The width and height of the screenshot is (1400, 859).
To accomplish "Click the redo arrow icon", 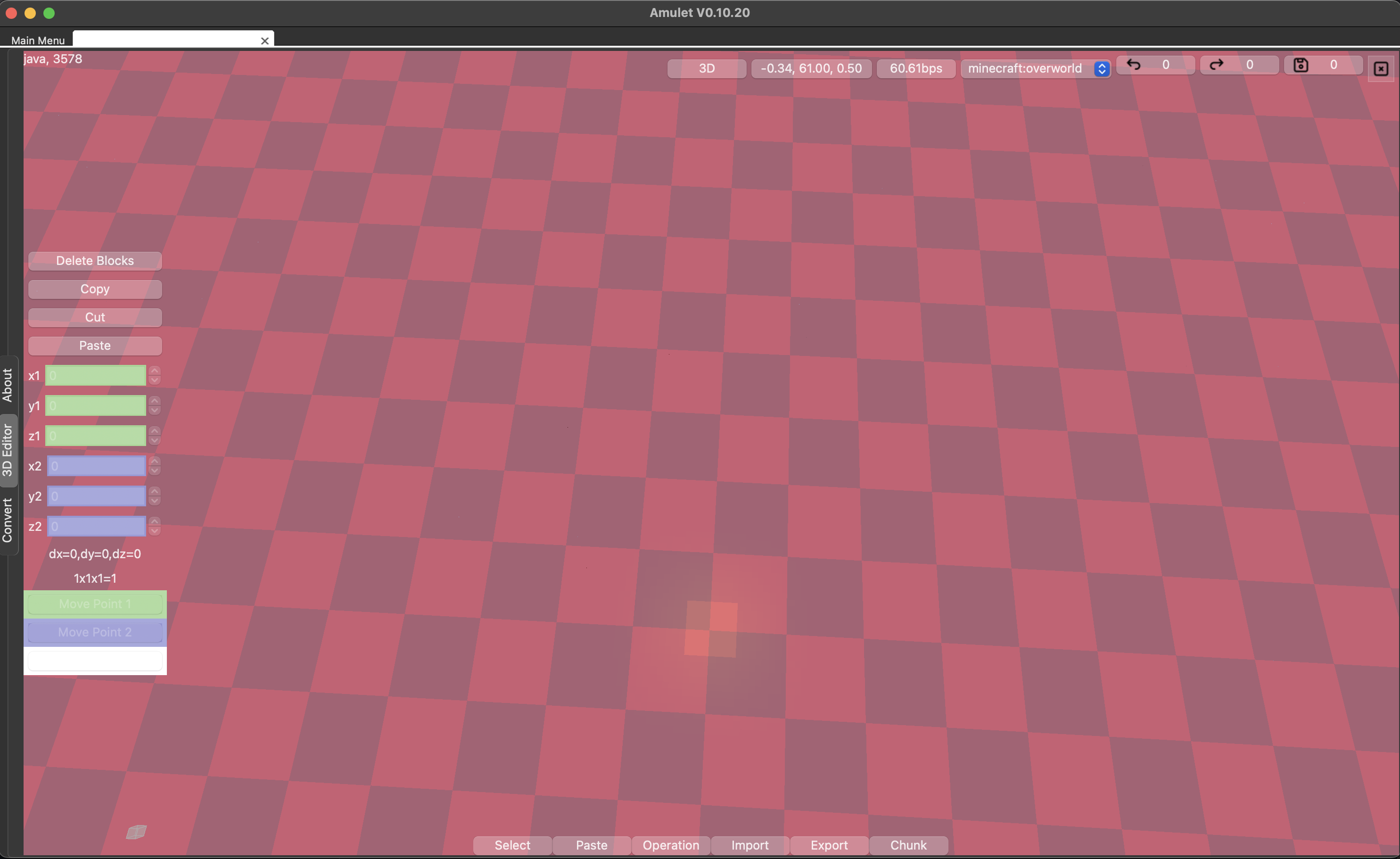I will 1217,65.
